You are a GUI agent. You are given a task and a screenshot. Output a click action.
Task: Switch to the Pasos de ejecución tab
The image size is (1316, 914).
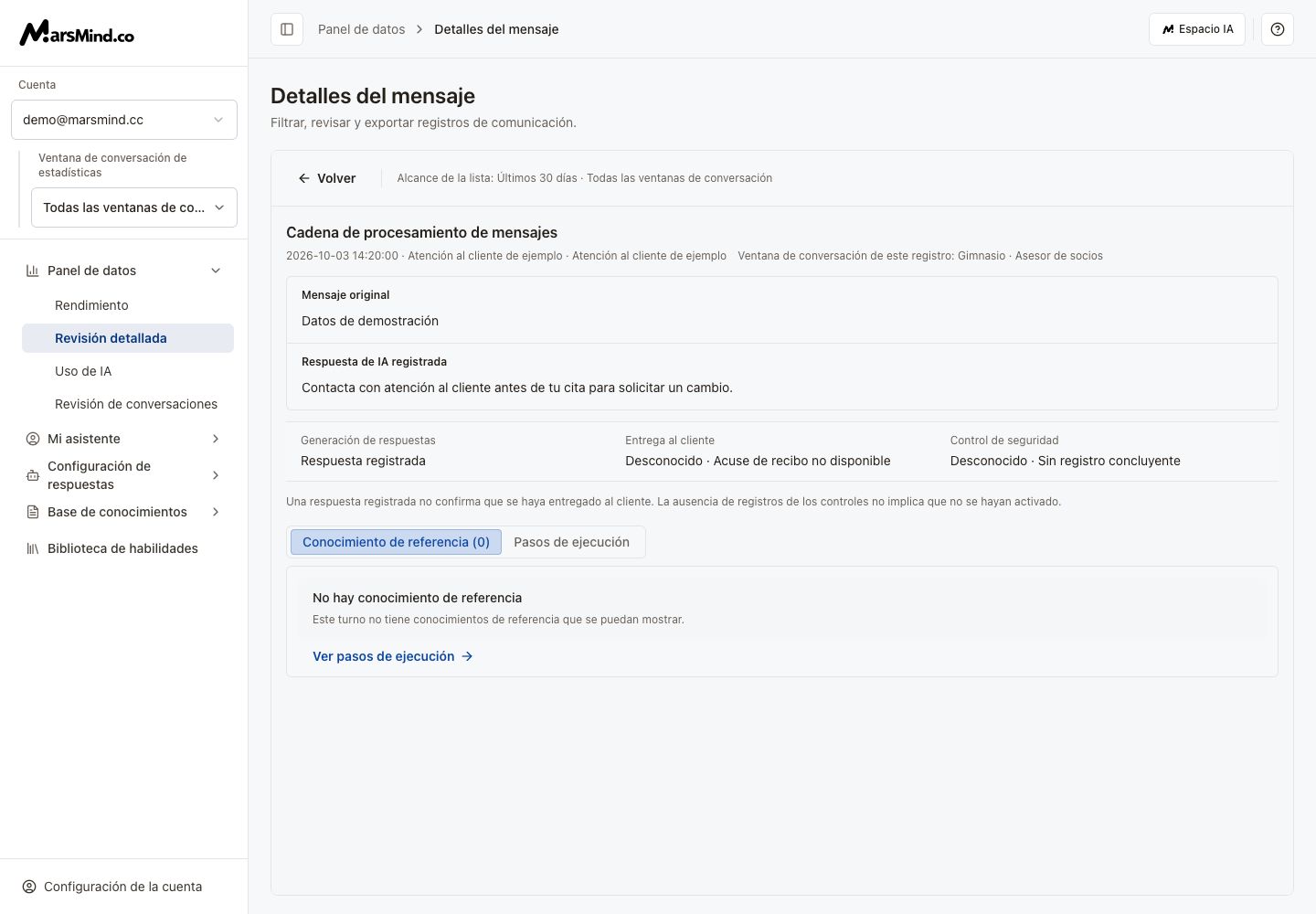571,542
